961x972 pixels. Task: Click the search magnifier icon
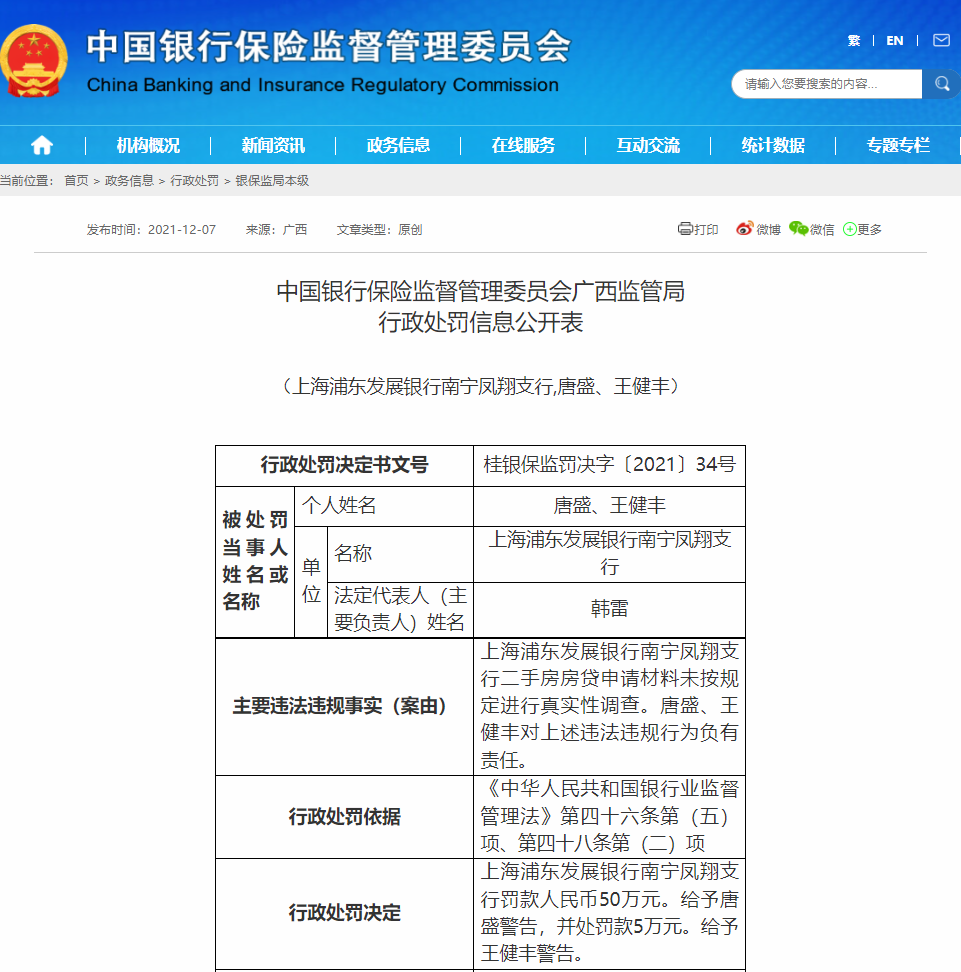942,84
